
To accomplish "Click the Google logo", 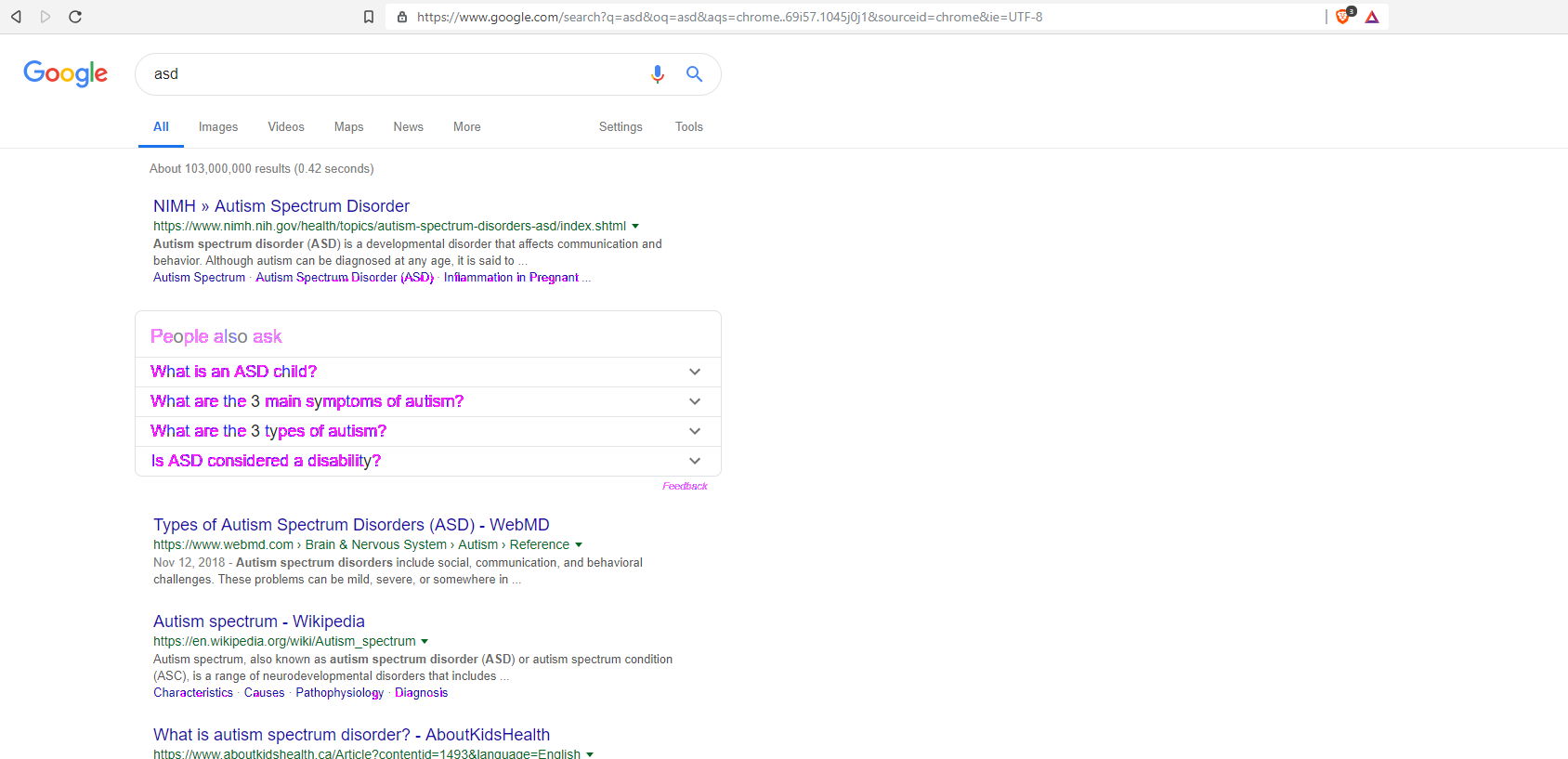I will (x=66, y=73).
